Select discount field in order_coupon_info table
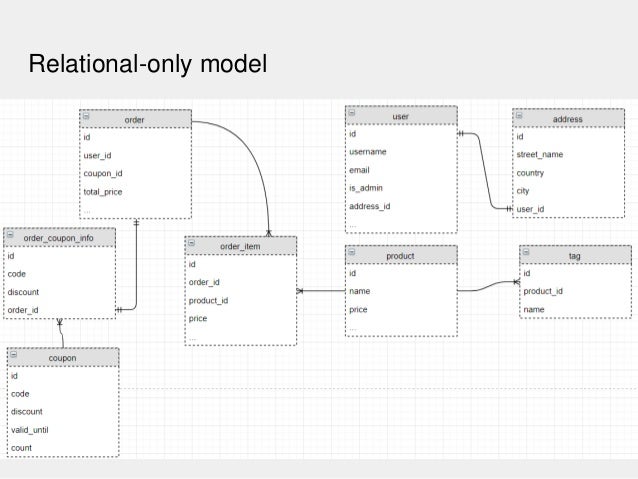The image size is (638, 479). 59,292
